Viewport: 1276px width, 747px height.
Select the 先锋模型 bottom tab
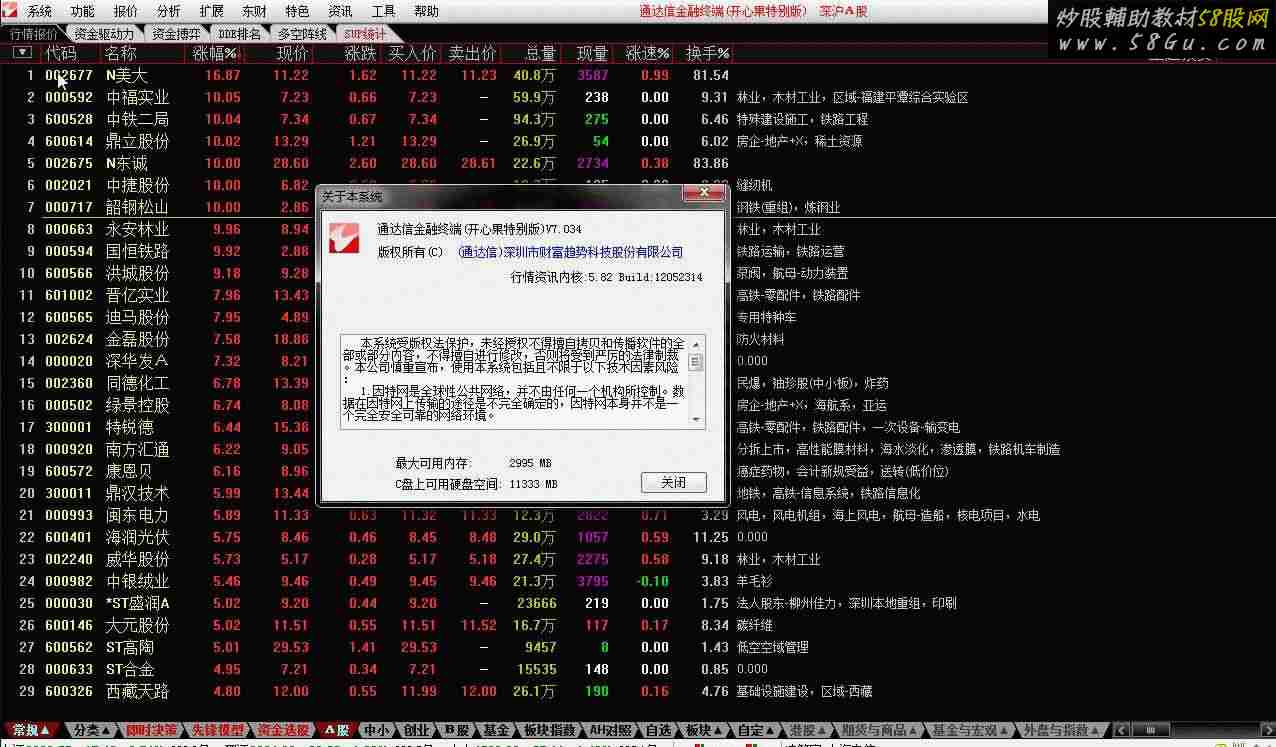217,730
